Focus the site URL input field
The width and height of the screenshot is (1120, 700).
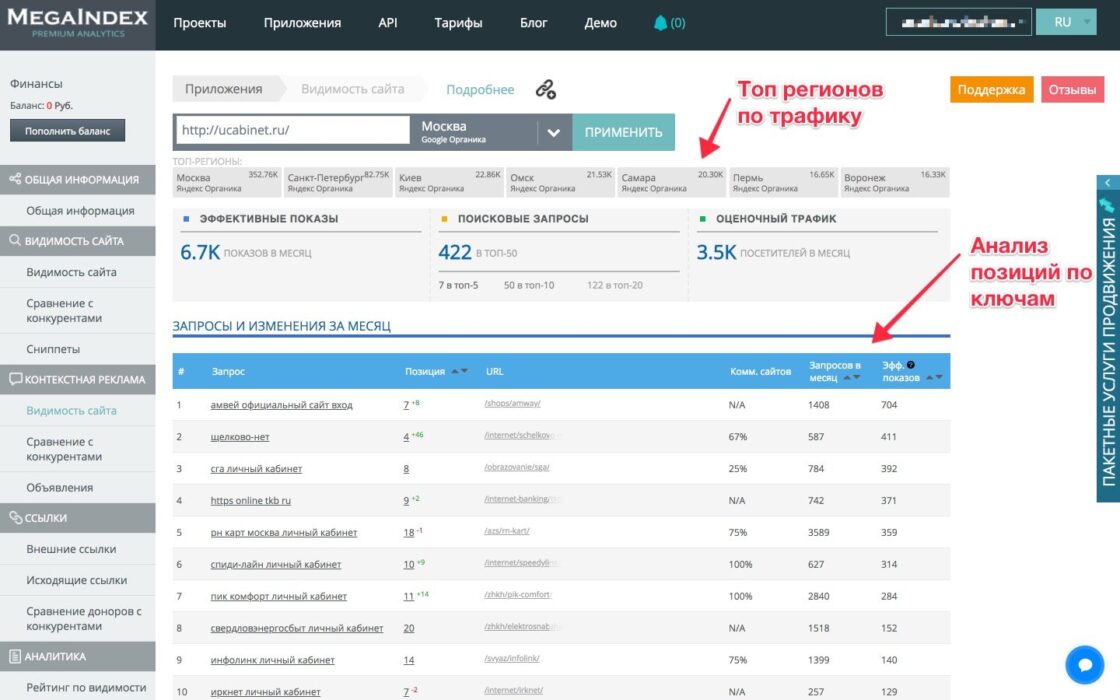pos(292,130)
